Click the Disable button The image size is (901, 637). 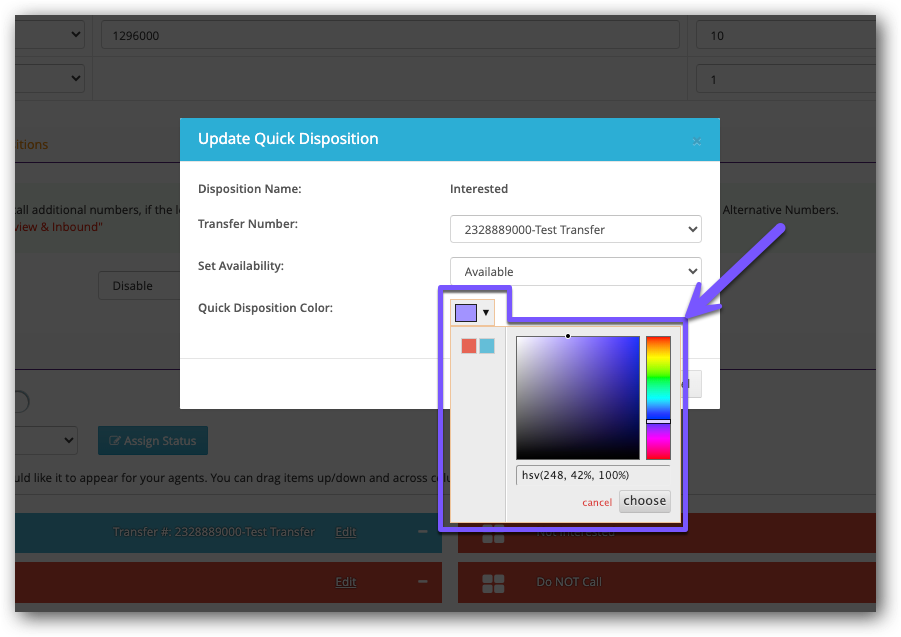point(138,285)
